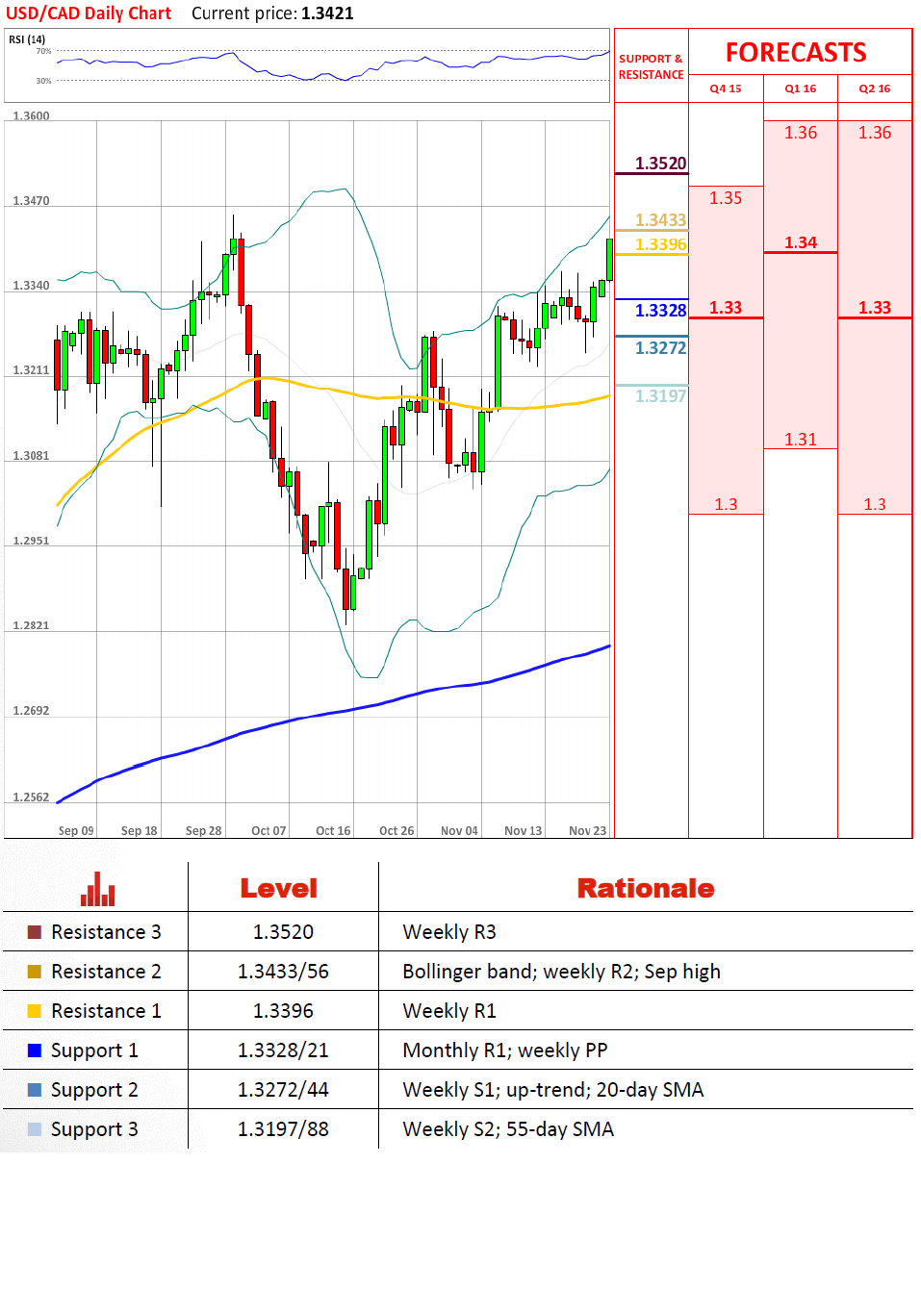Click the Resistance 1 yellow color square
Viewport: 921px width, 1316px height.
(35, 1011)
